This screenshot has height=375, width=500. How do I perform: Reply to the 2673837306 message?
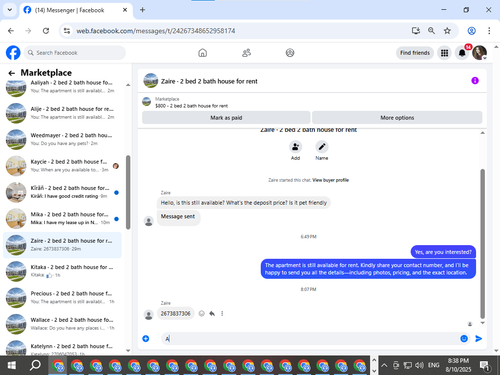click(212, 314)
